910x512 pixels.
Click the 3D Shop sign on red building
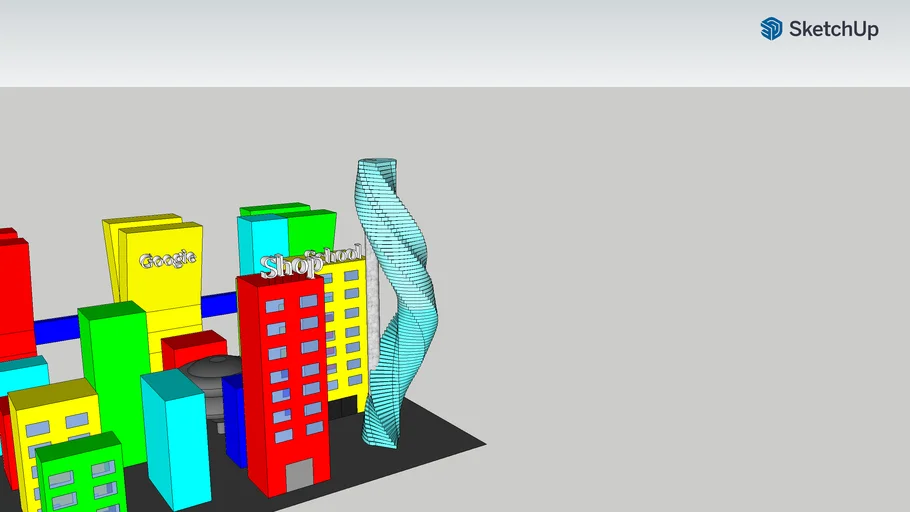click(x=290, y=266)
